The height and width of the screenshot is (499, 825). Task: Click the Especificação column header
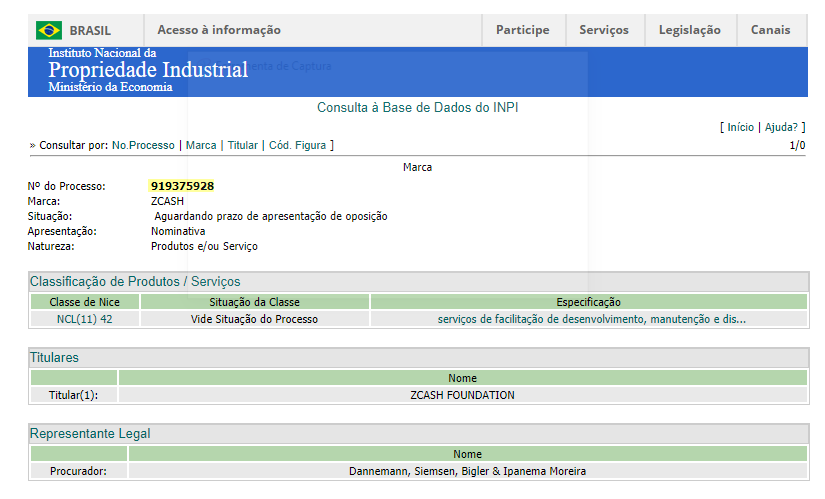click(588, 302)
